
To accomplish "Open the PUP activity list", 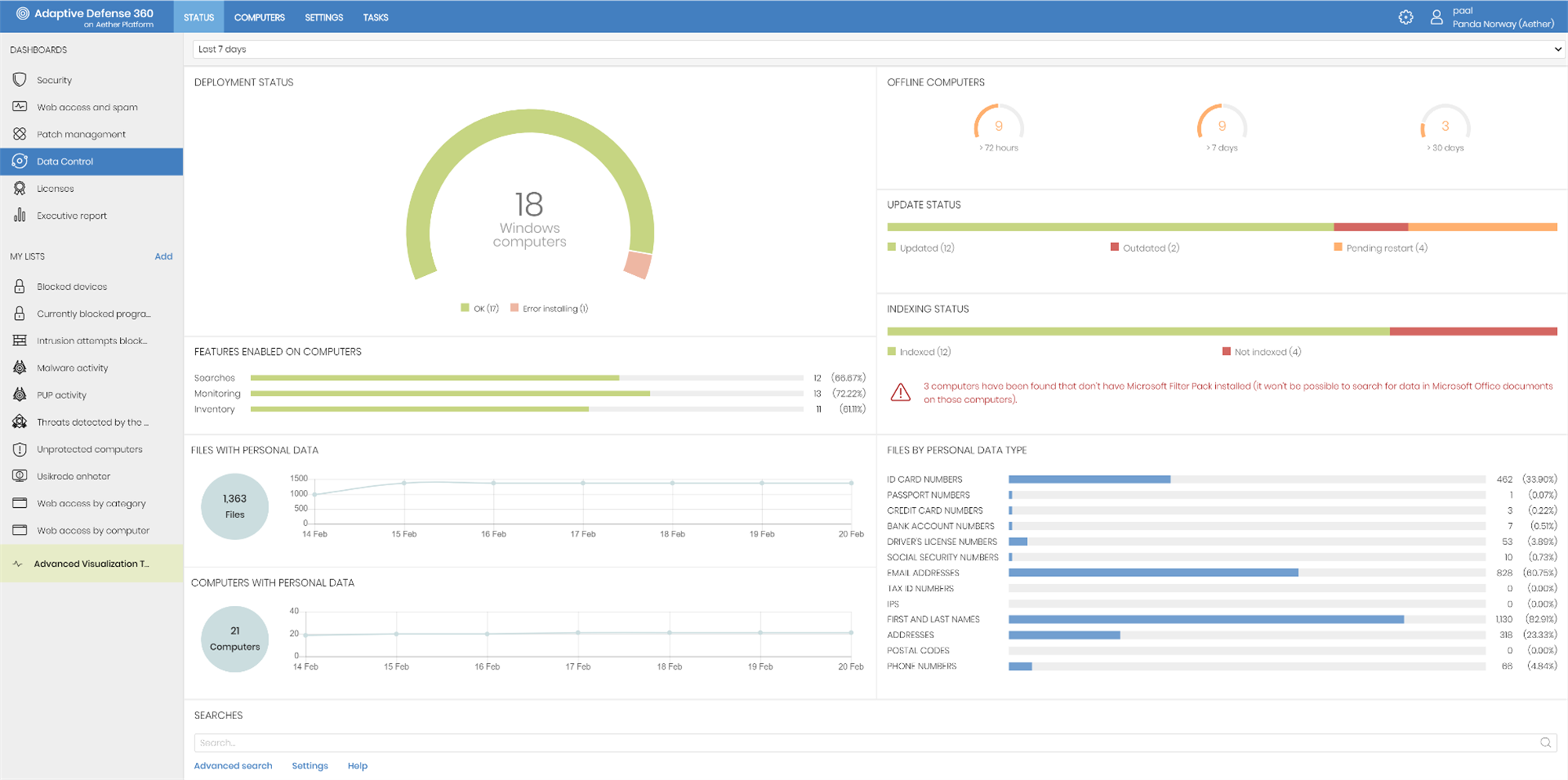I will point(63,394).
